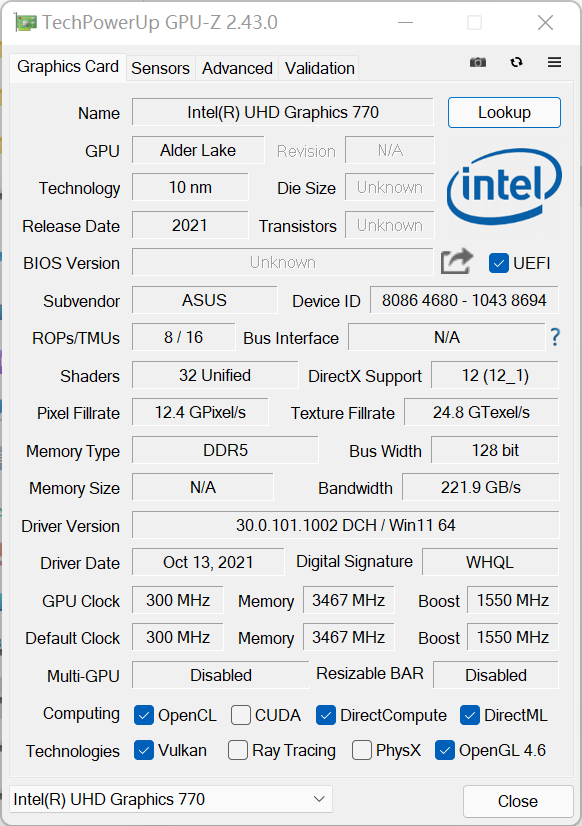
Task: Click the Lookup button
Action: [x=504, y=113]
